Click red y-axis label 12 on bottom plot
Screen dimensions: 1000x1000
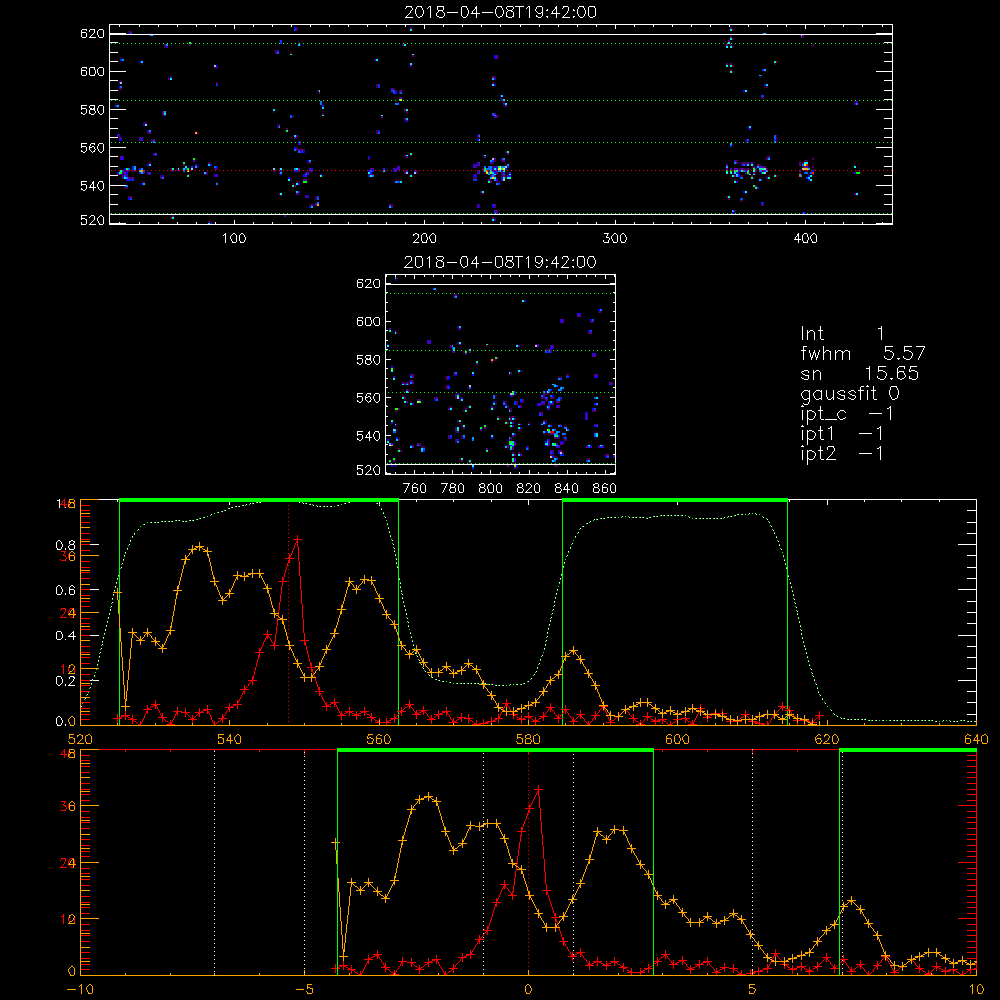68,920
